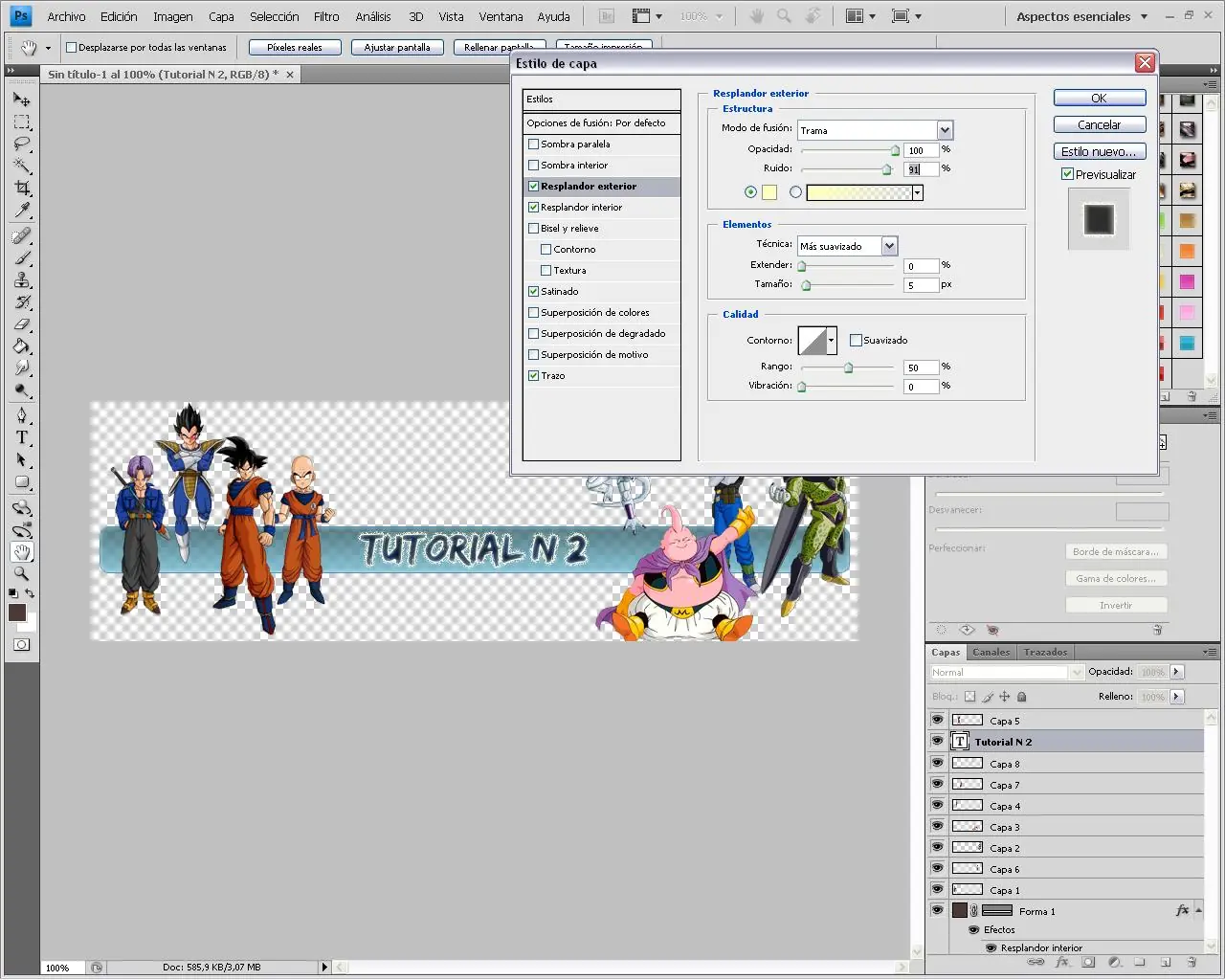1225x980 pixels.
Task: Select the Paint Bucket tool
Action: click(22, 345)
